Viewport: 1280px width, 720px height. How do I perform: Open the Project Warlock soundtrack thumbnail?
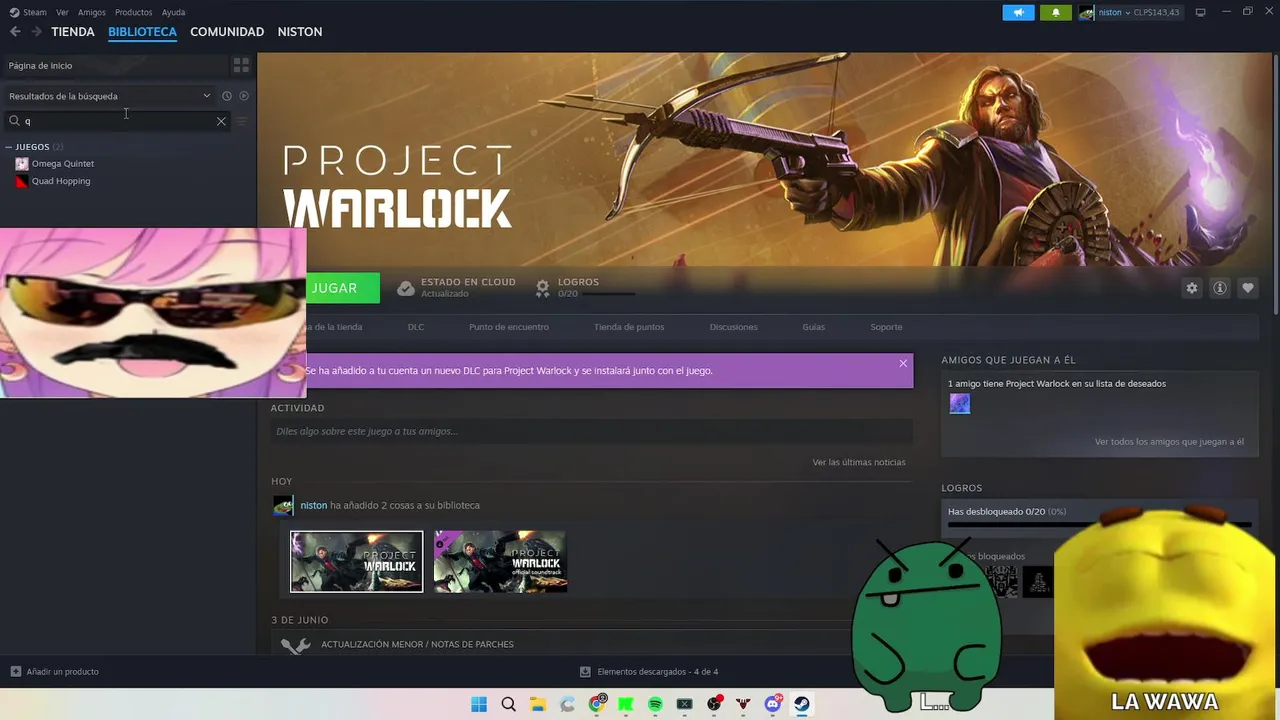pyautogui.click(x=501, y=562)
